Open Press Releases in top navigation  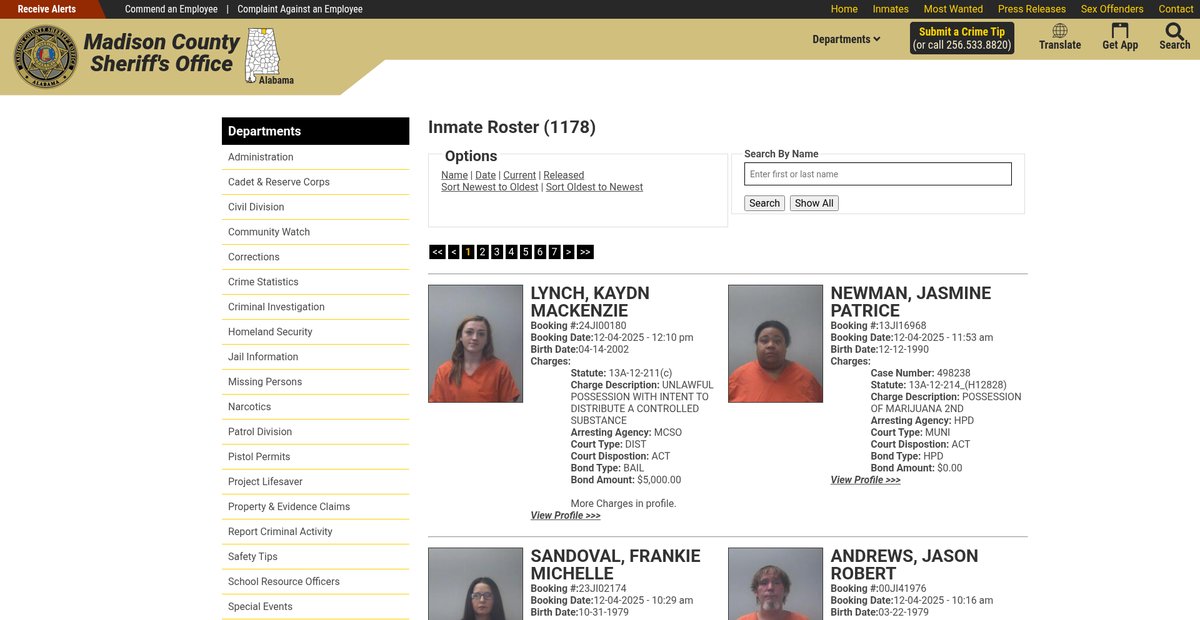tap(1032, 9)
